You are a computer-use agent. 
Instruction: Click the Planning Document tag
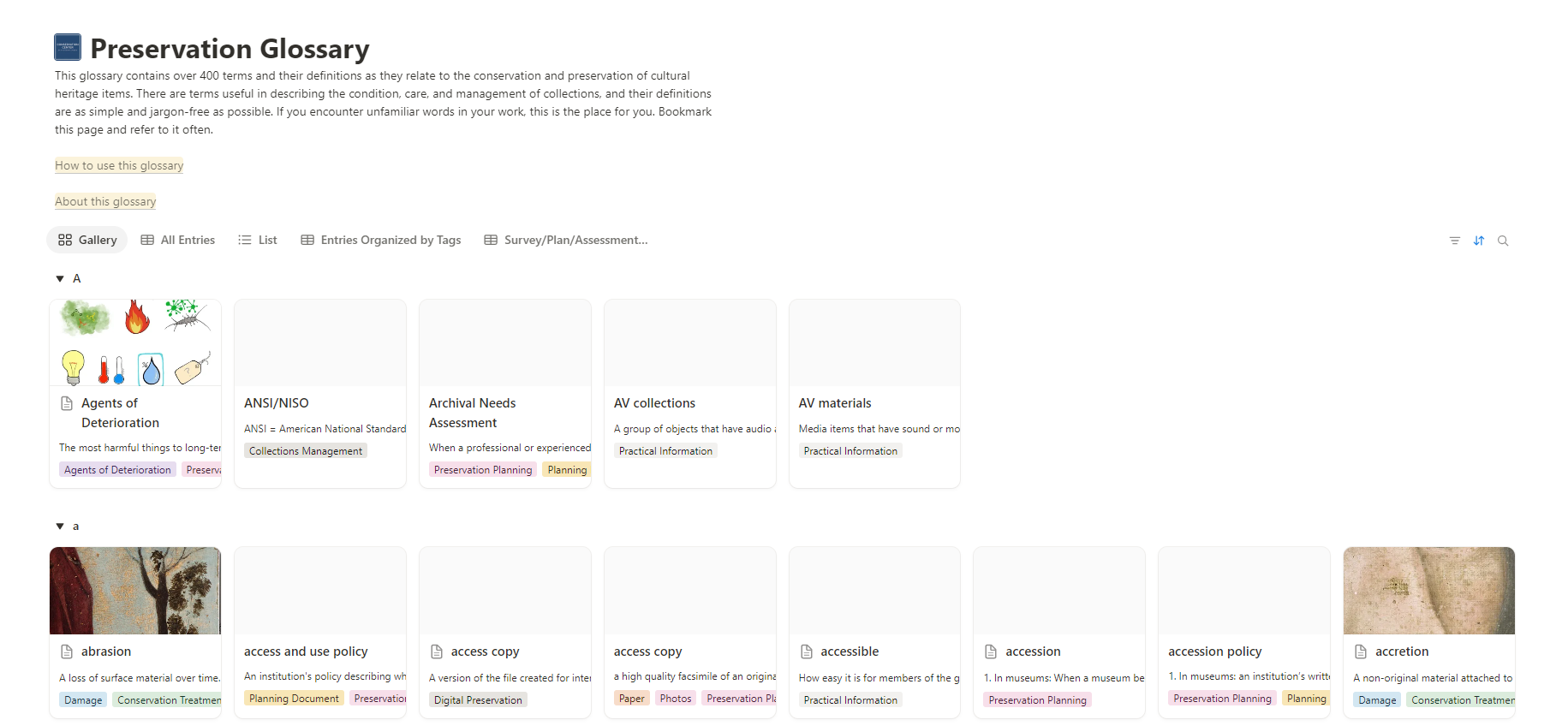(294, 699)
